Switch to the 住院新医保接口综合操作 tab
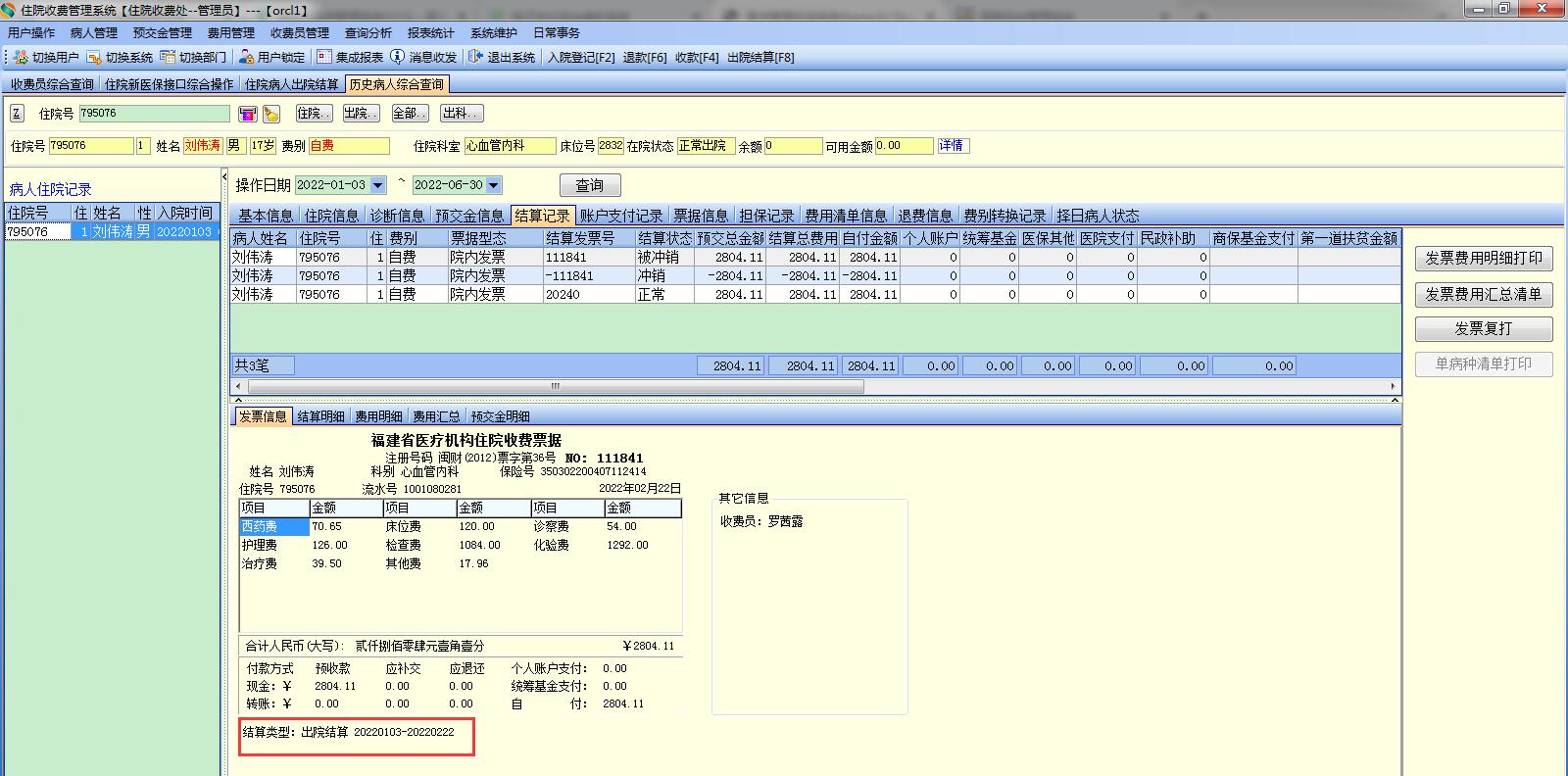Viewport: 1568px width, 776px height. pos(170,84)
